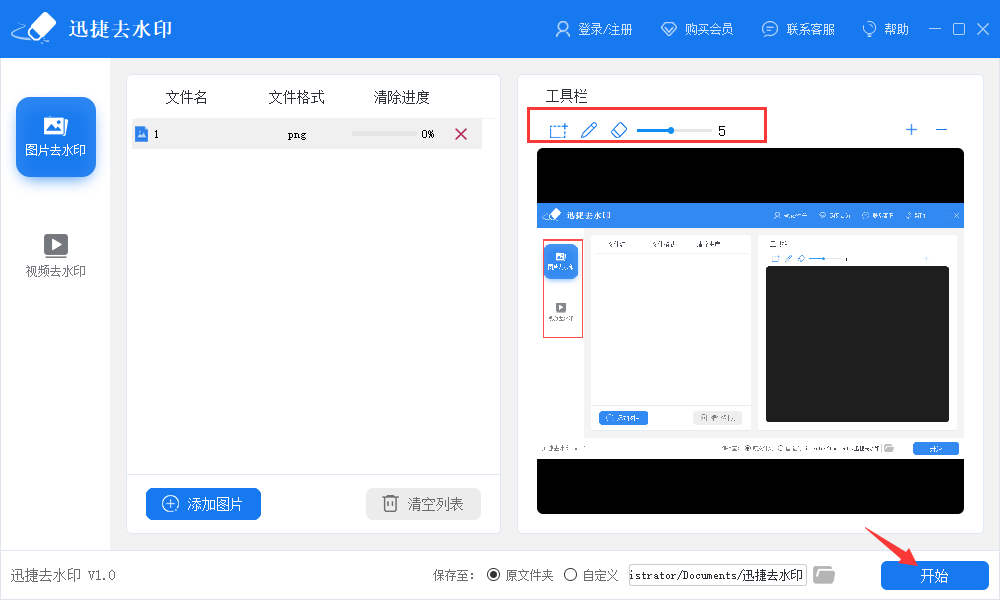Click the file 1 image icon
Screen dimensions: 1000x600
(x=142, y=134)
